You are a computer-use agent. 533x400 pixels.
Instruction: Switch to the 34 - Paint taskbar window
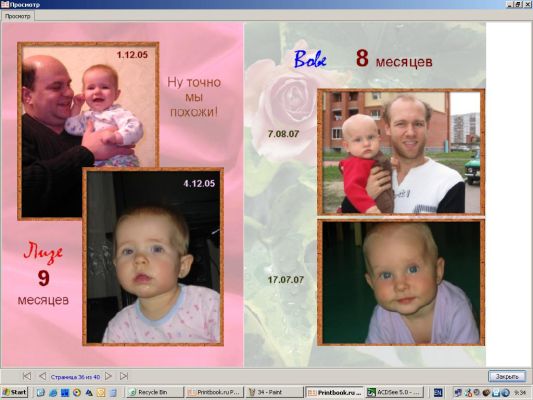[x=274, y=393]
